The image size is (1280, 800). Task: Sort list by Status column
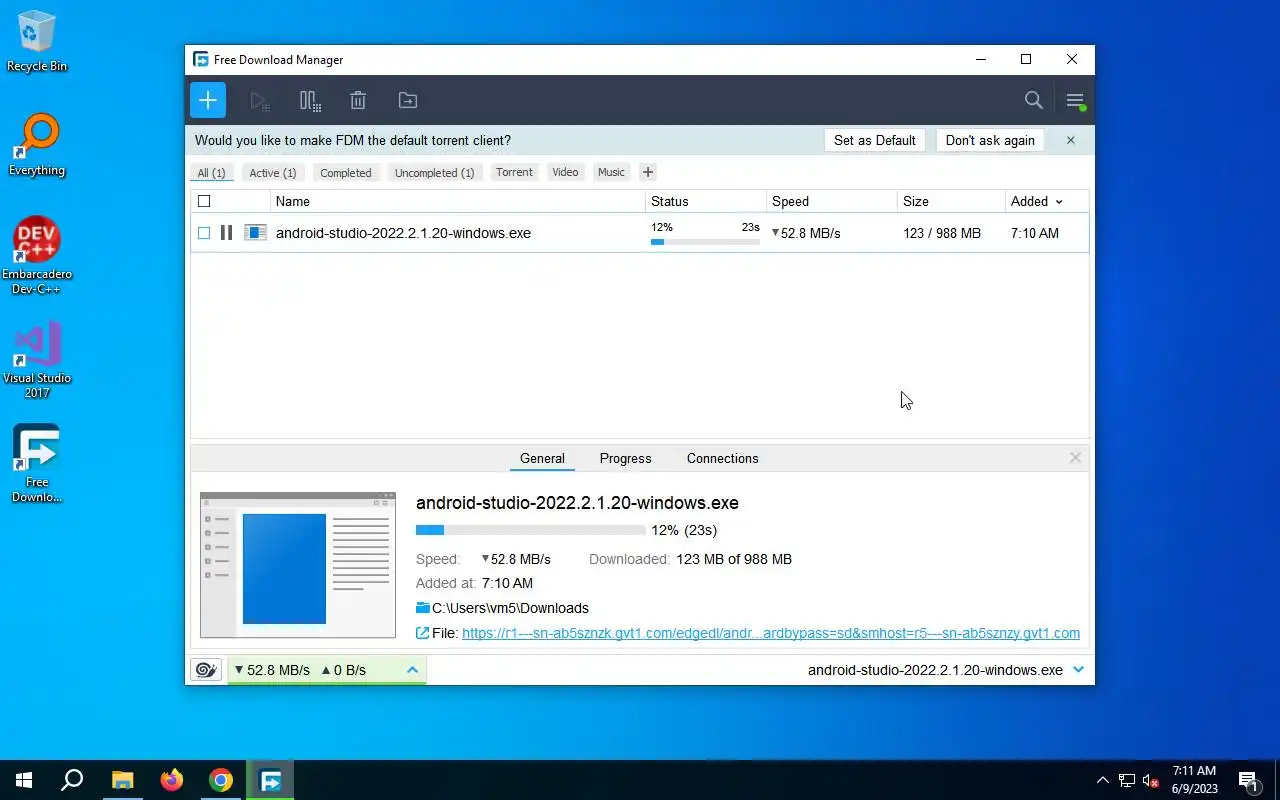click(x=705, y=201)
